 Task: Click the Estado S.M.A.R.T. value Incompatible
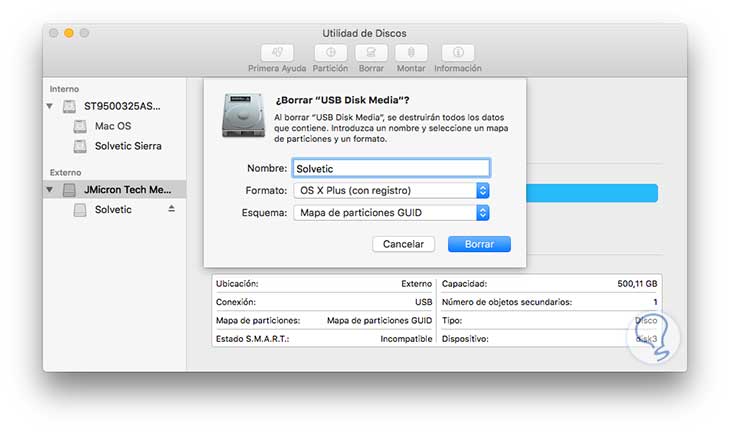(406, 339)
